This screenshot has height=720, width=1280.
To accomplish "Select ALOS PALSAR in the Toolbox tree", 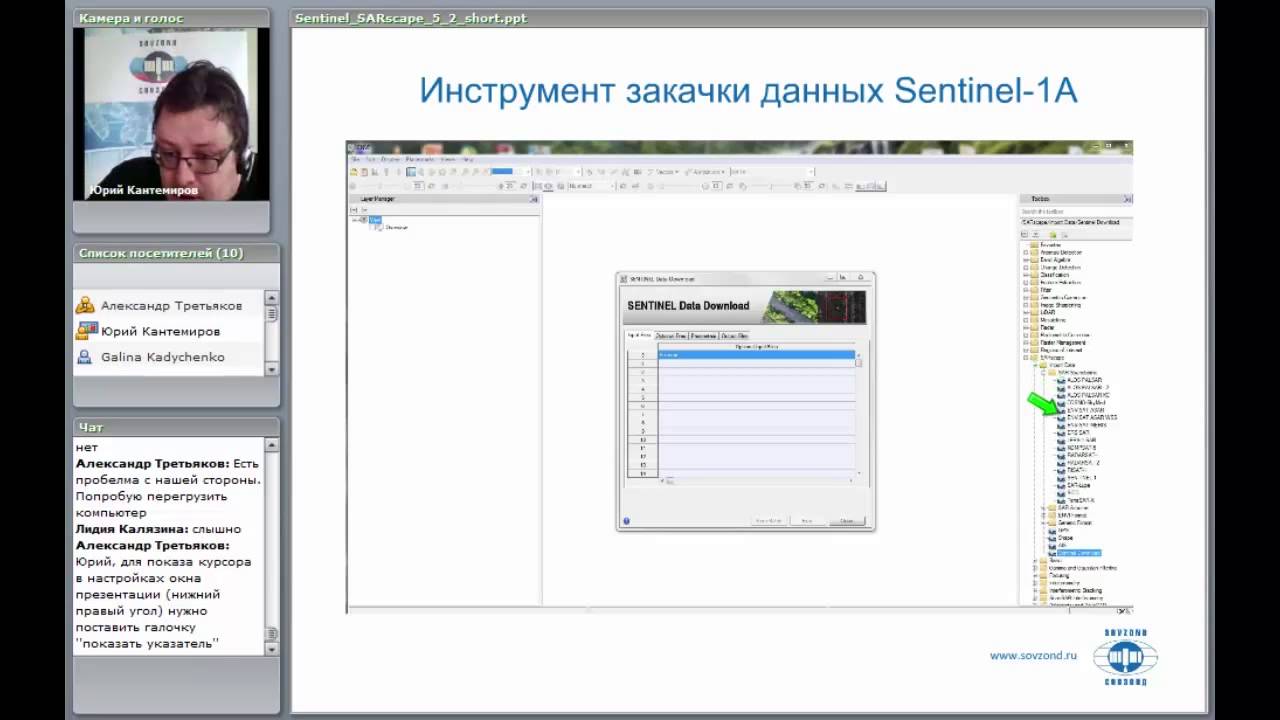I will [1084, 380].
